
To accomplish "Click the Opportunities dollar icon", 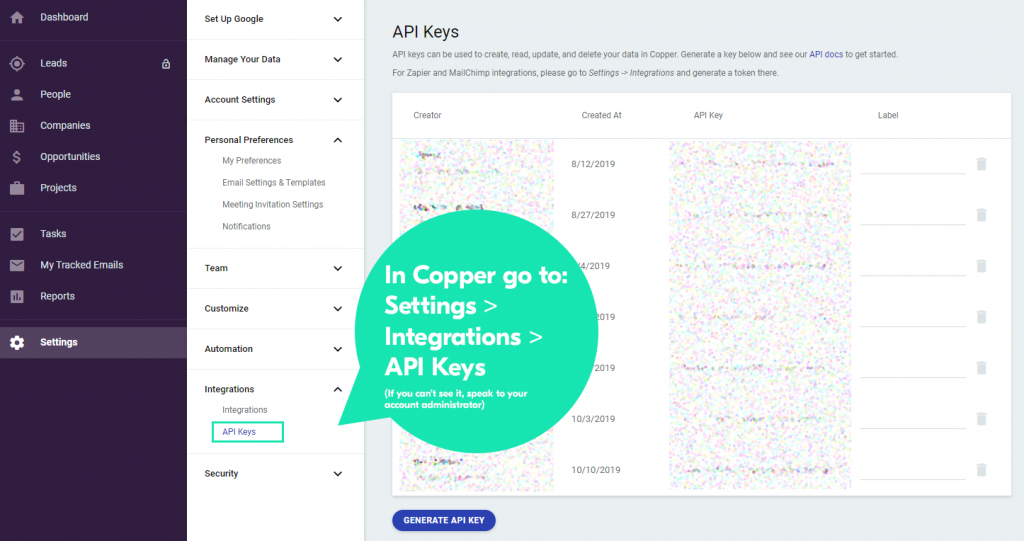I will 17,157.
